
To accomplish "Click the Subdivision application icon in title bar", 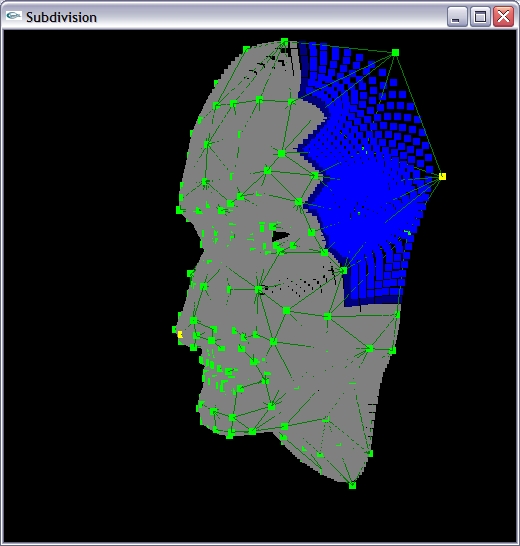I will click(14, 16).
